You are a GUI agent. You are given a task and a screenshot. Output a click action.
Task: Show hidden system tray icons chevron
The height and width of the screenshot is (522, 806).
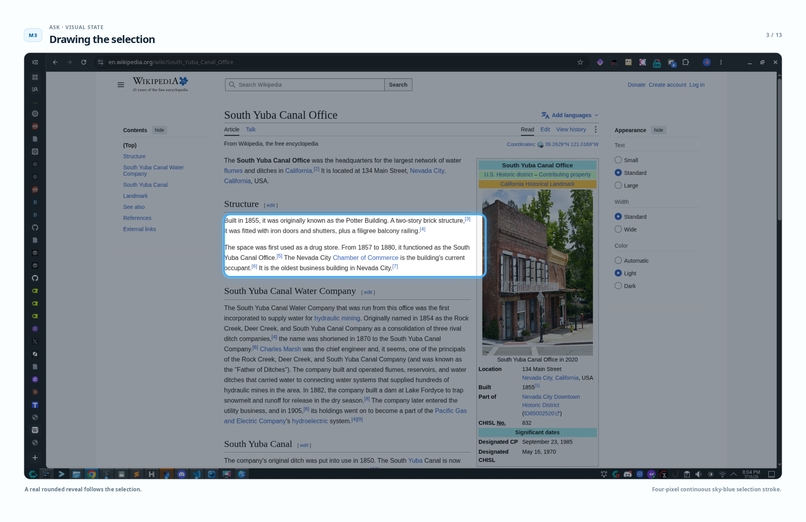click(734, 474)
